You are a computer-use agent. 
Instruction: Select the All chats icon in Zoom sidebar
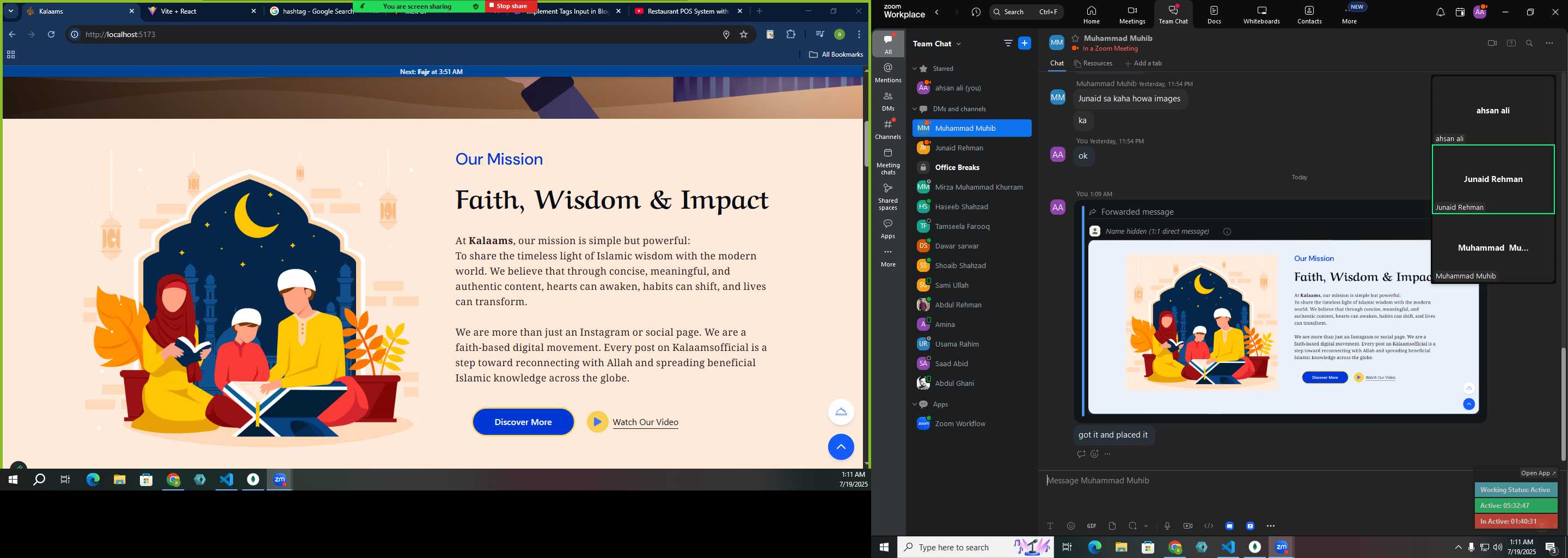(x=888, y=44)
